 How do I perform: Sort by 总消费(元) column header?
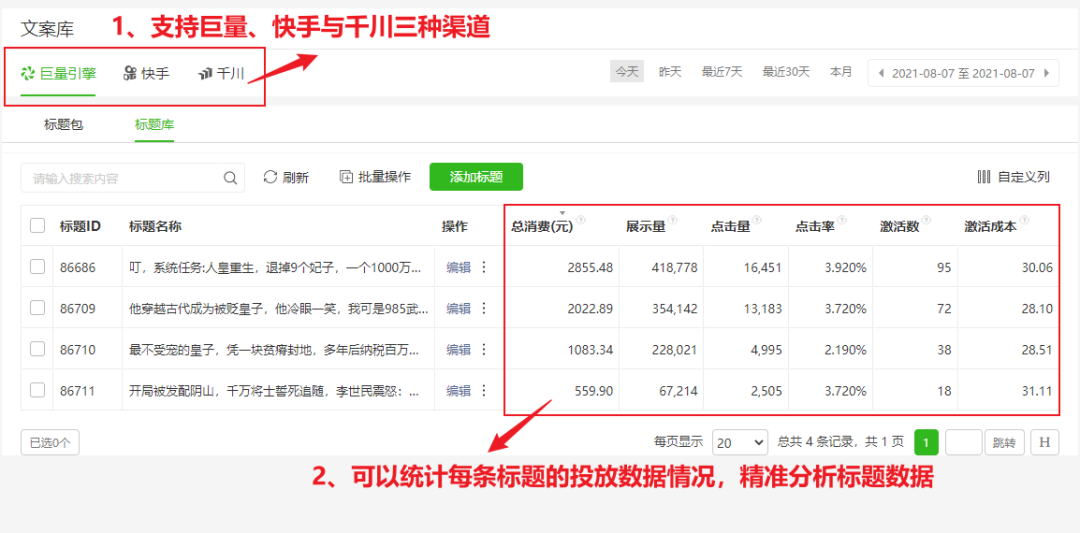542,227
